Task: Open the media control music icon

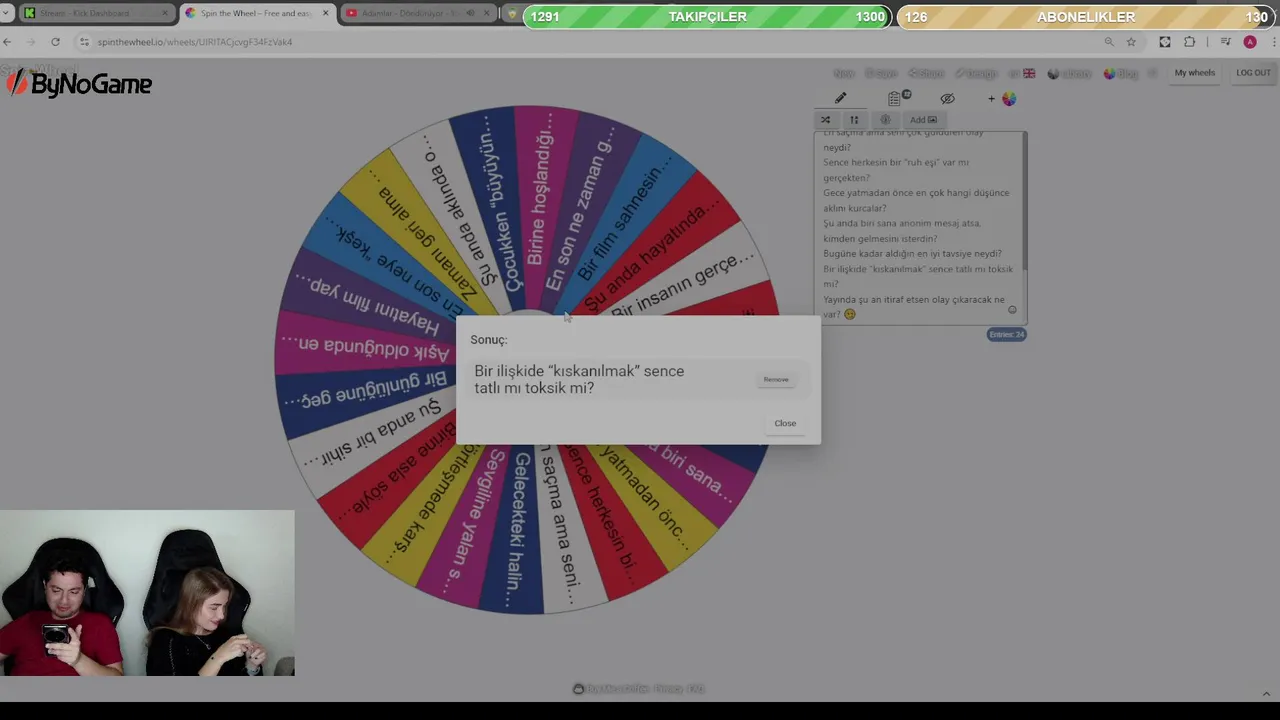Action: click(1226, 42)
